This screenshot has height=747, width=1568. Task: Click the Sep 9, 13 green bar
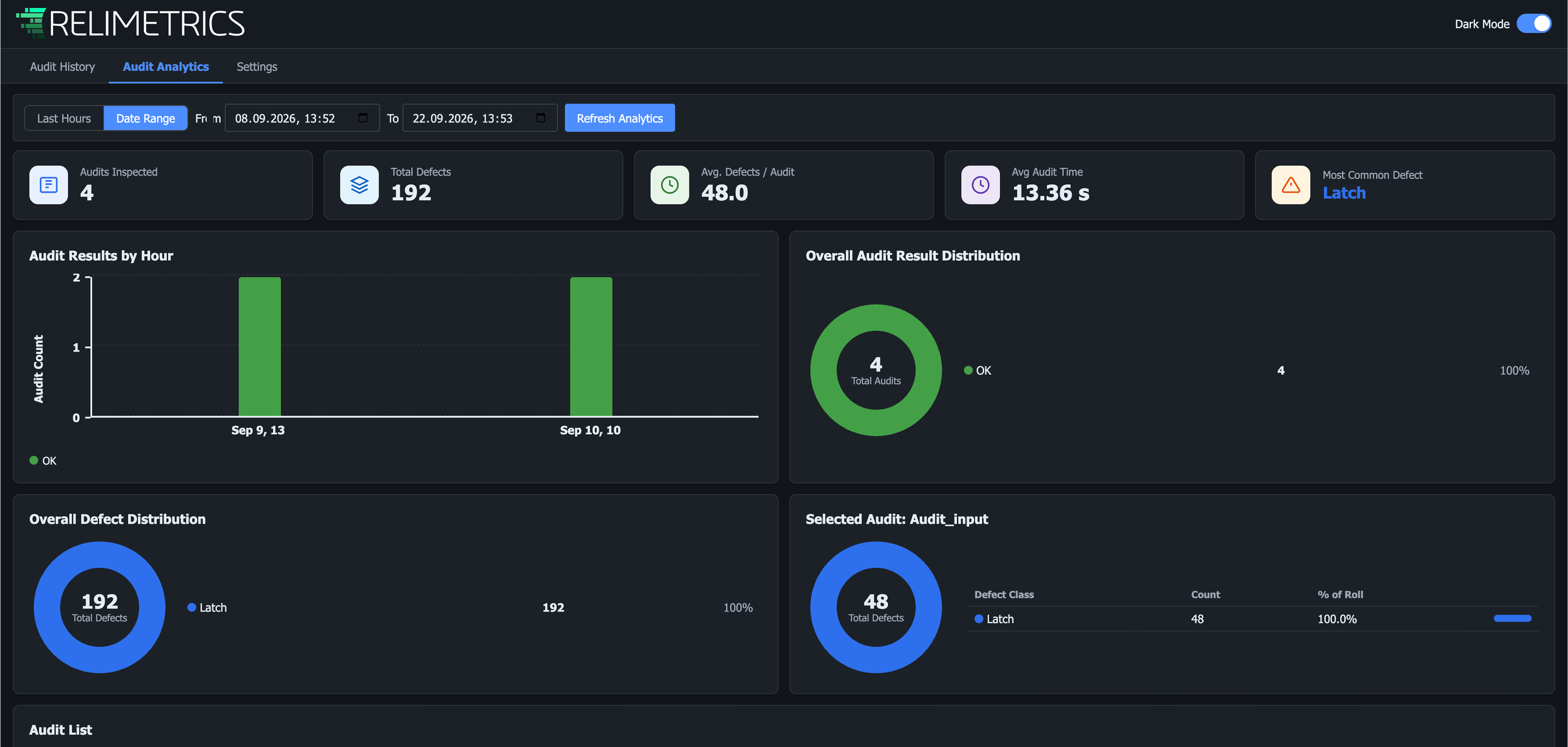click(259, 347)
